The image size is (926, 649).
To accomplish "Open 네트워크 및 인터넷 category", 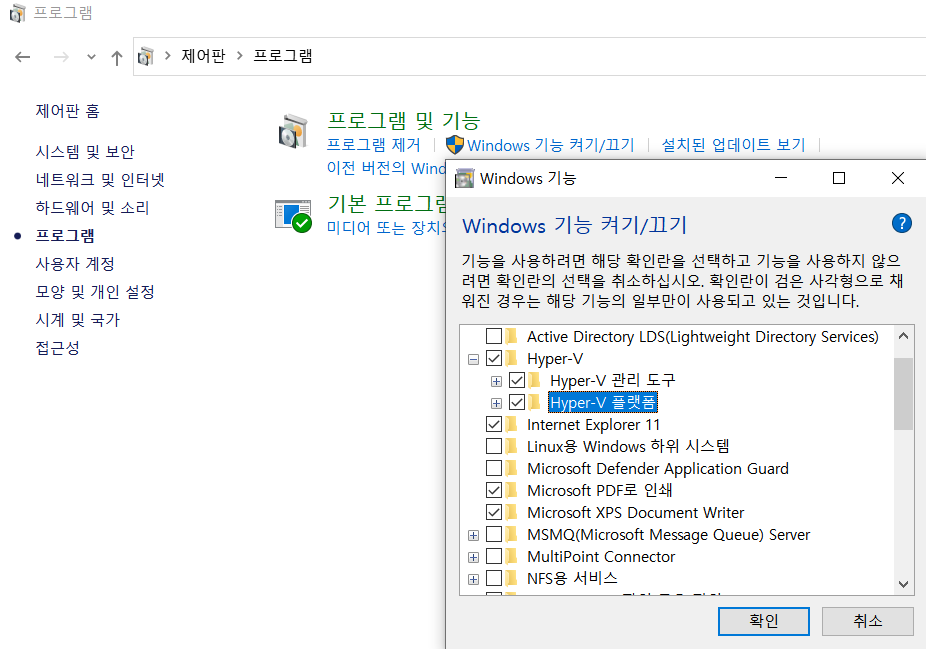I will click(100, 180).
